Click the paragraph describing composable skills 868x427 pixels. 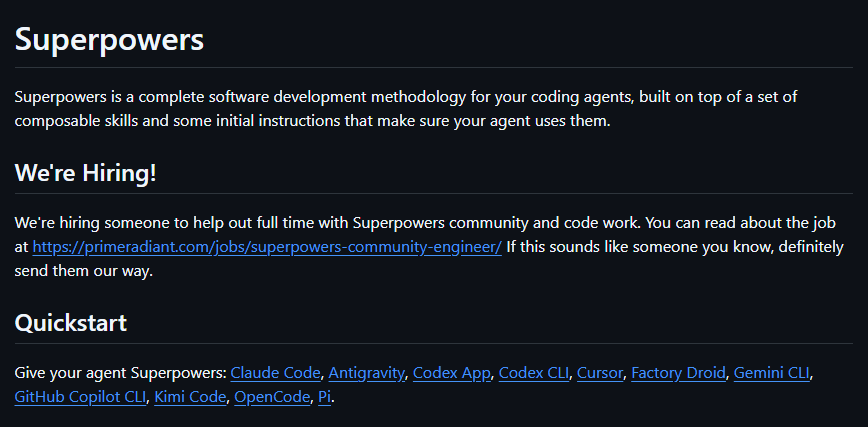coord(406,109)
